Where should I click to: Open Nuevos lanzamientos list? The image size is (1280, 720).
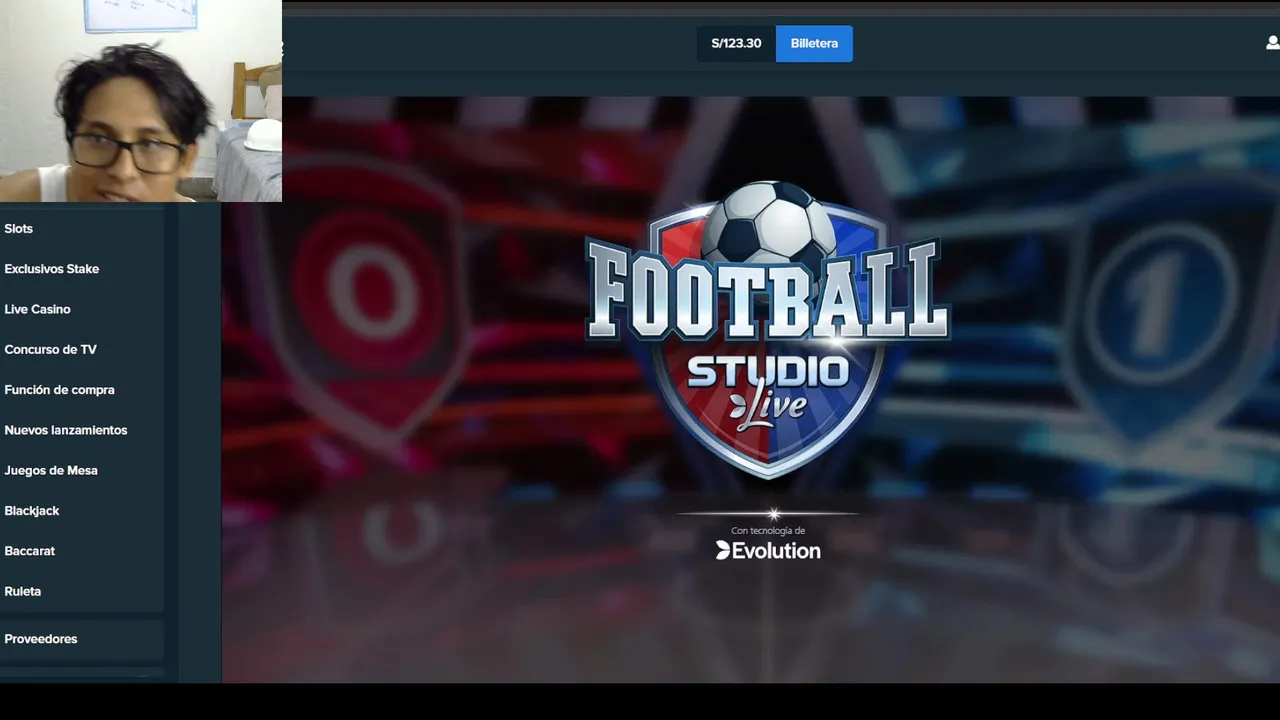click(65, 430)
